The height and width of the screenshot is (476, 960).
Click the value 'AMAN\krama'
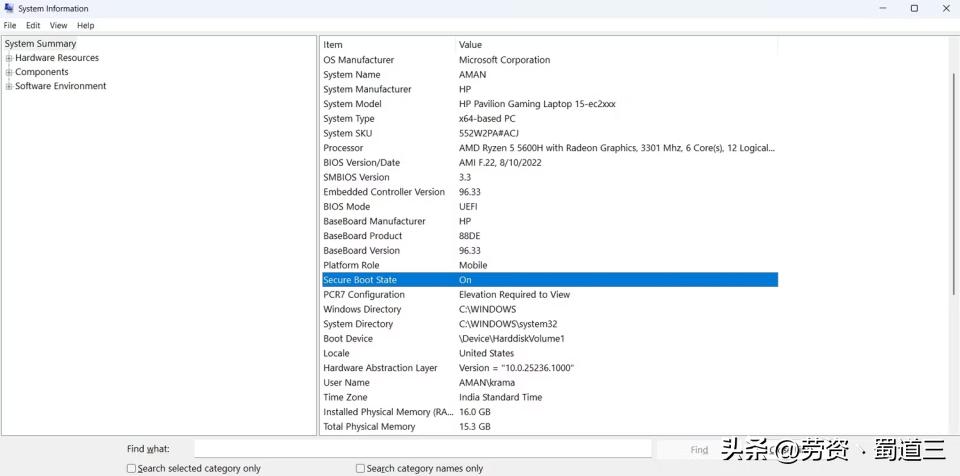(487, 383)
